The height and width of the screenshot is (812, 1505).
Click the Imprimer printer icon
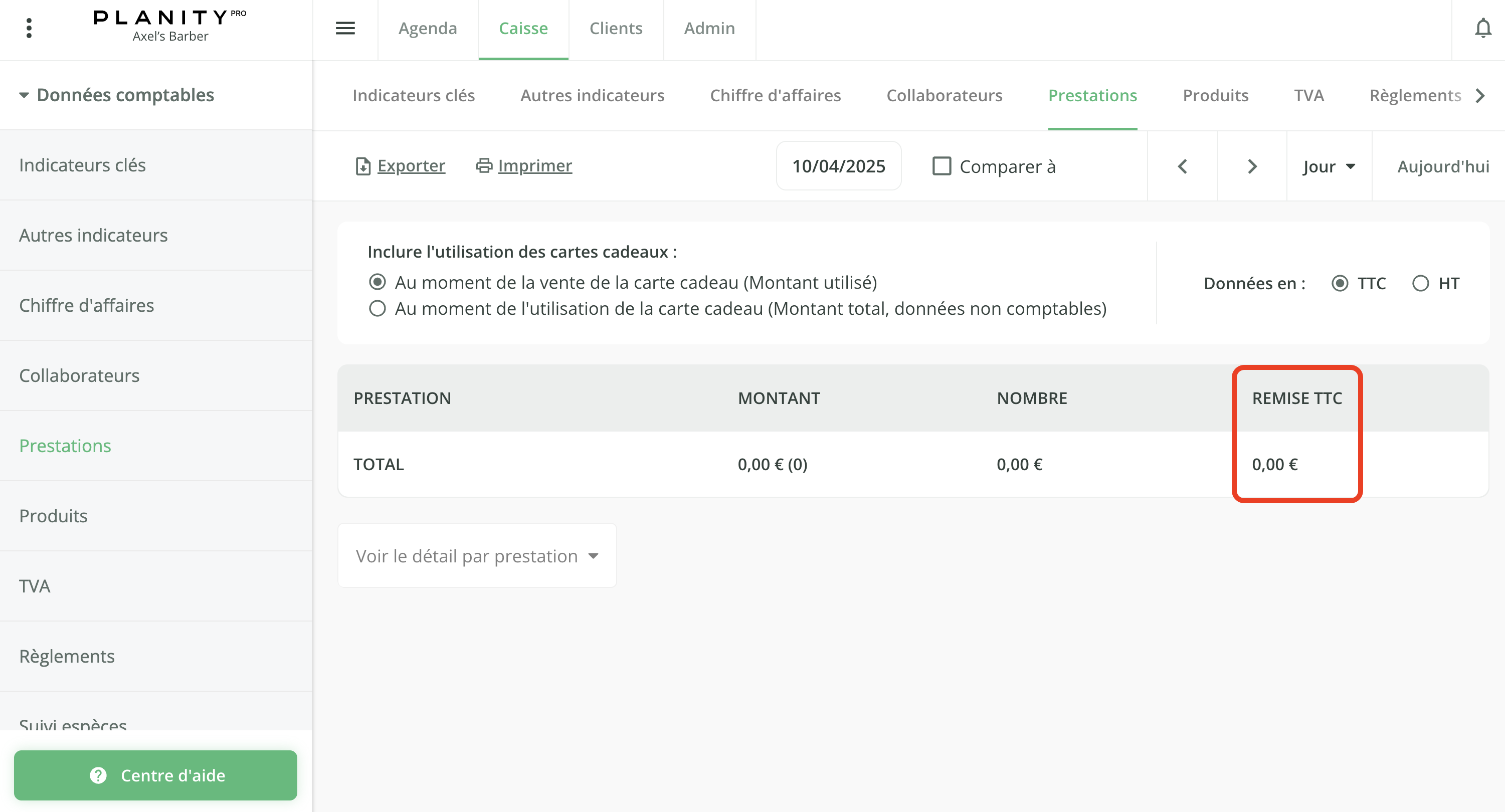[484, 166]
